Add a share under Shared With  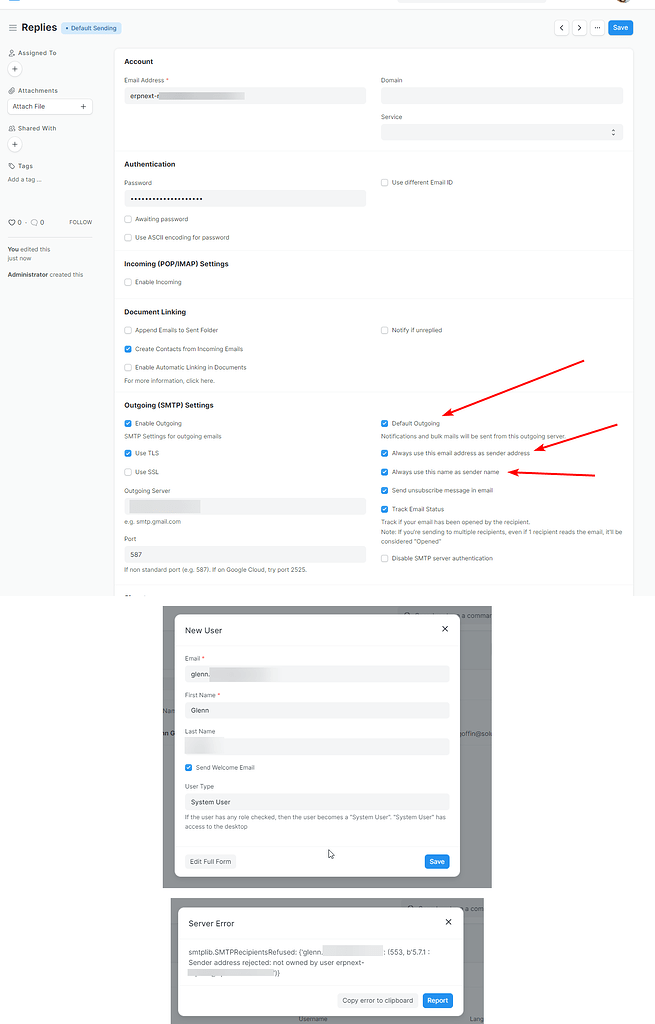click(x=15, y=144)
